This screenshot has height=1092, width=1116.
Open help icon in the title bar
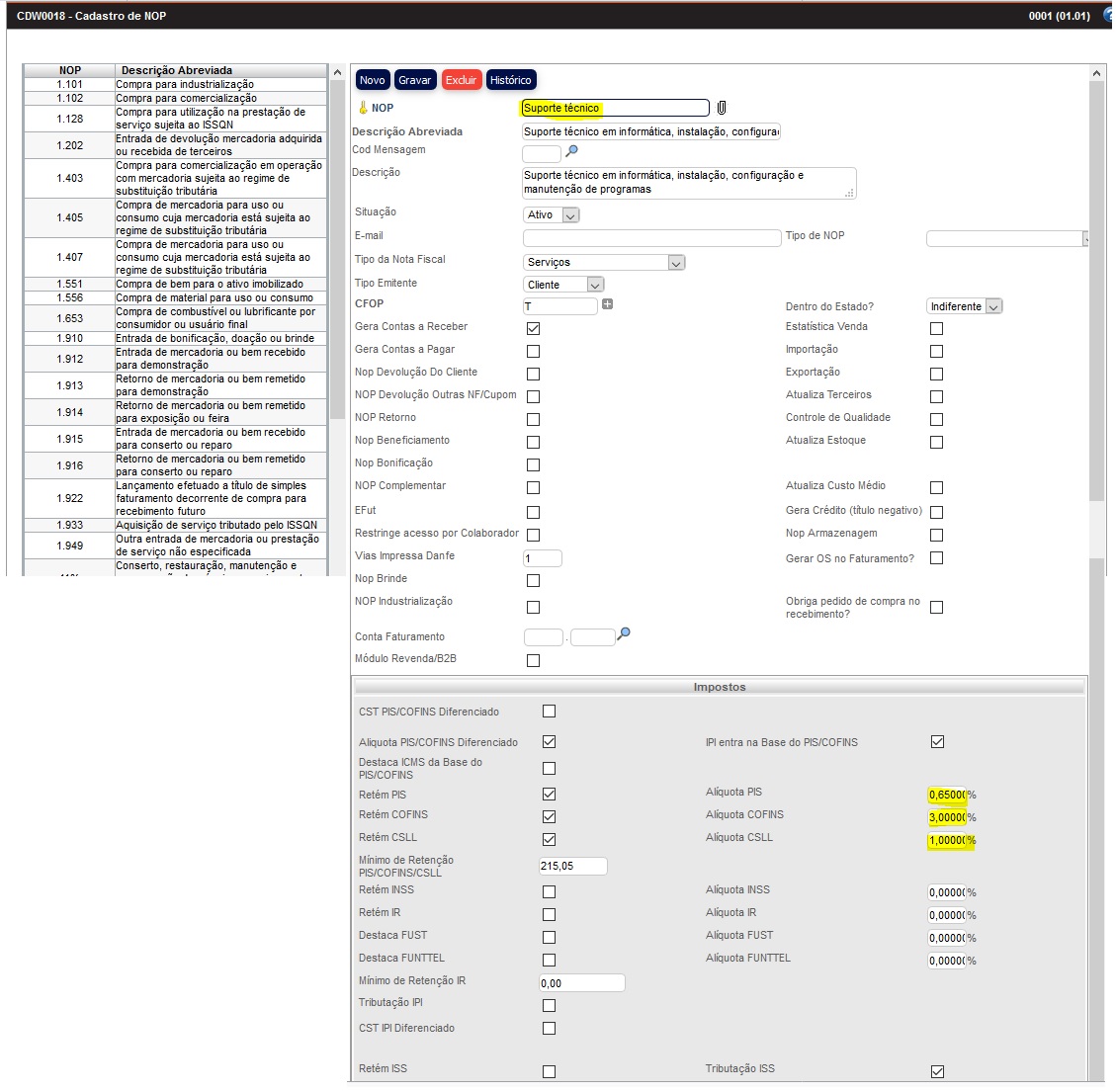coord(1109,16)
